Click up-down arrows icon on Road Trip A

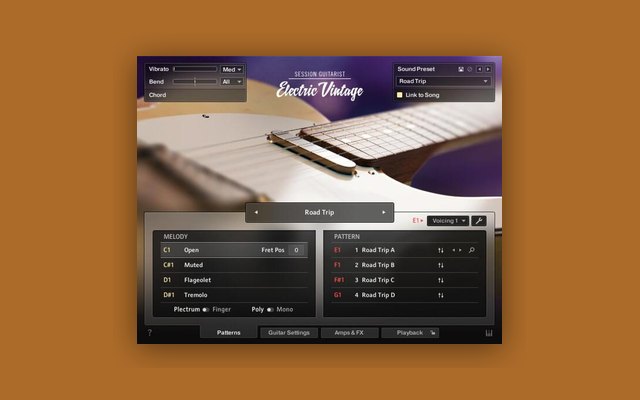(441, 250)
